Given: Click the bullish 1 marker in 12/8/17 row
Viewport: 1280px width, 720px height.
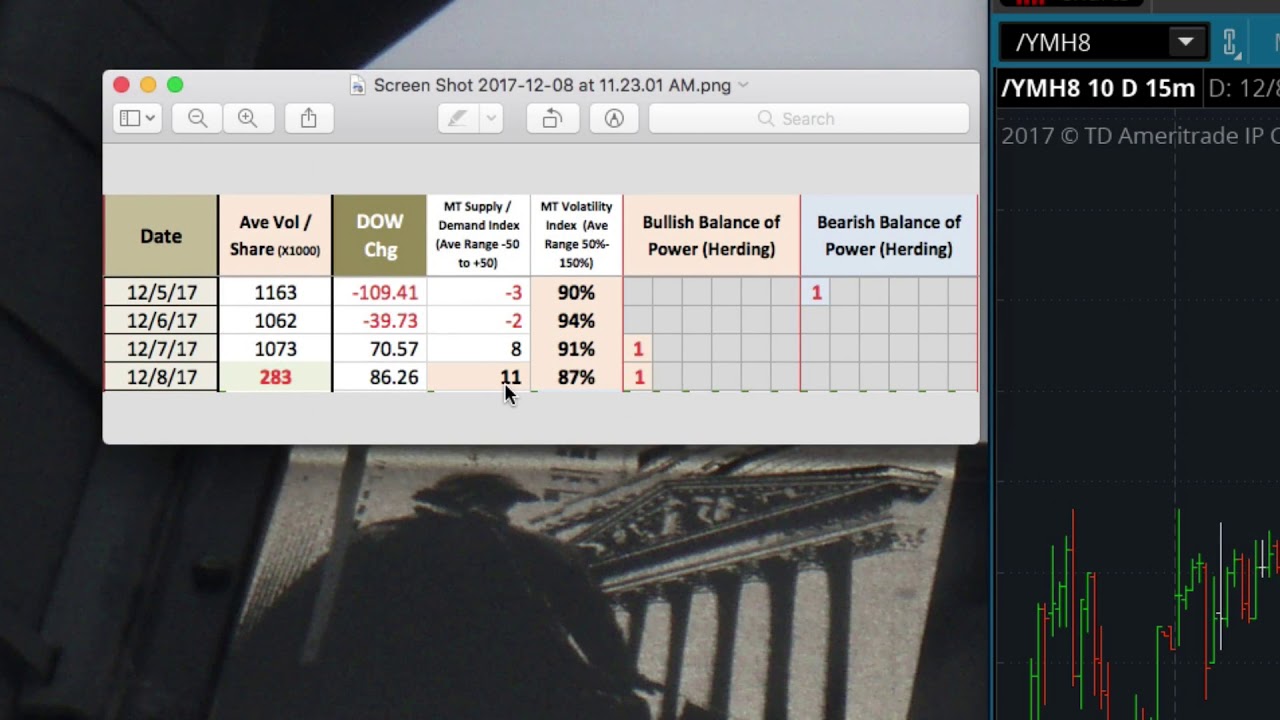Looking at the screenshot, I should coord(638,377).
